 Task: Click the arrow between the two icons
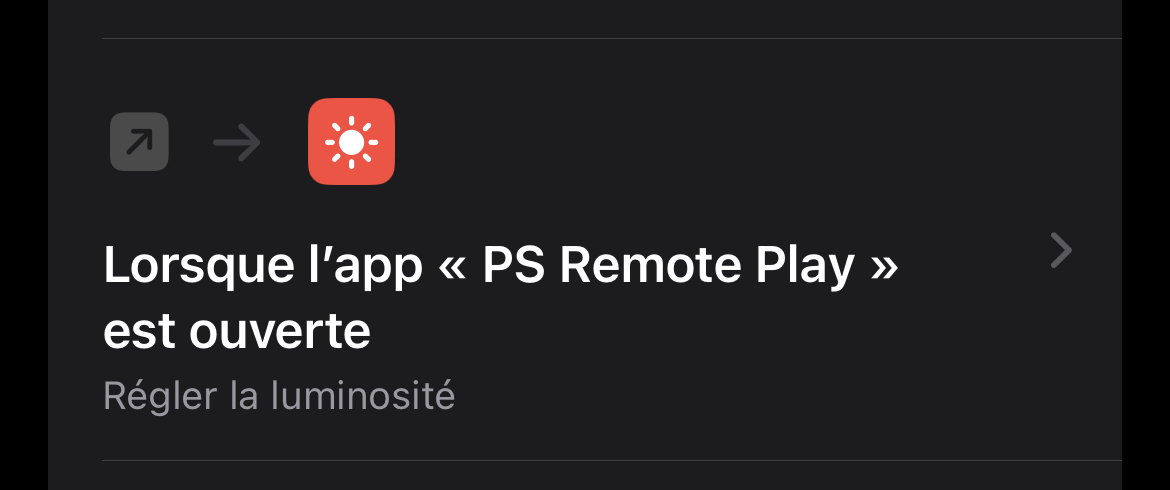point(237,142)
